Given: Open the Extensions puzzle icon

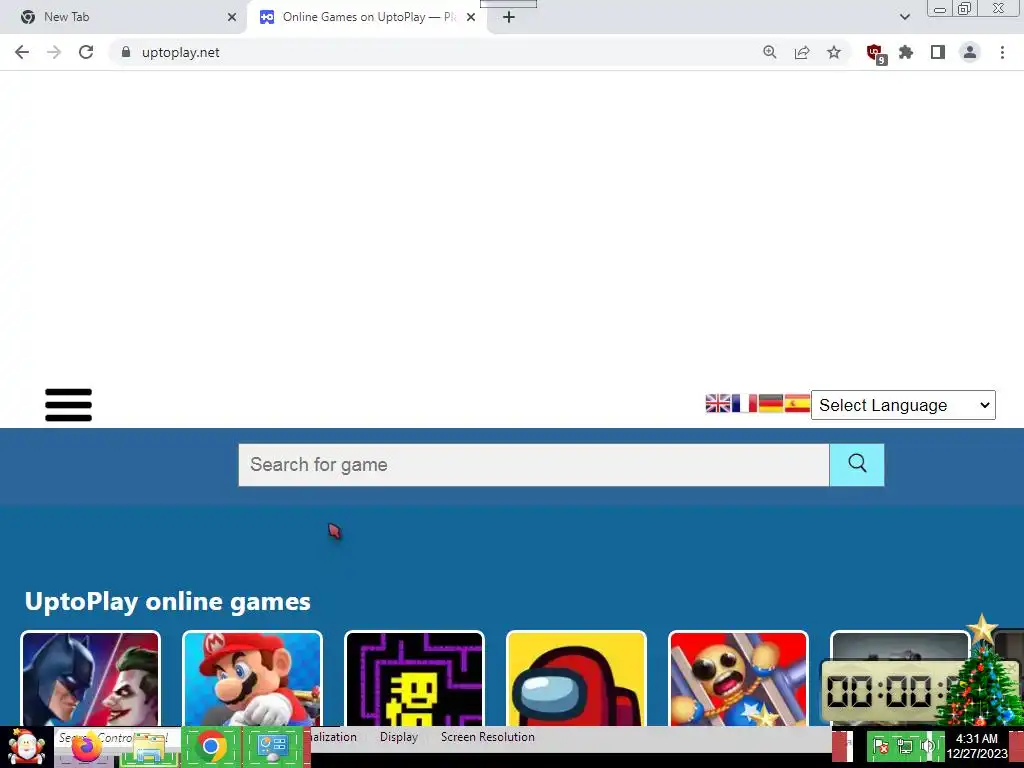Looking at the screenshot, I should point(906,52).
